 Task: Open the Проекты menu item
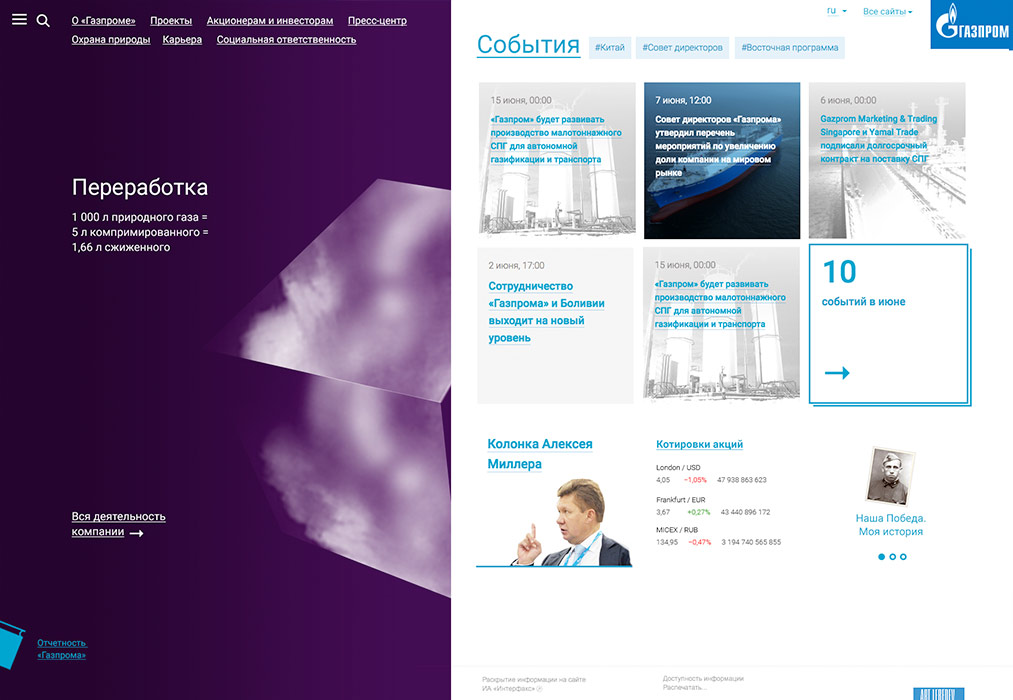171,20
